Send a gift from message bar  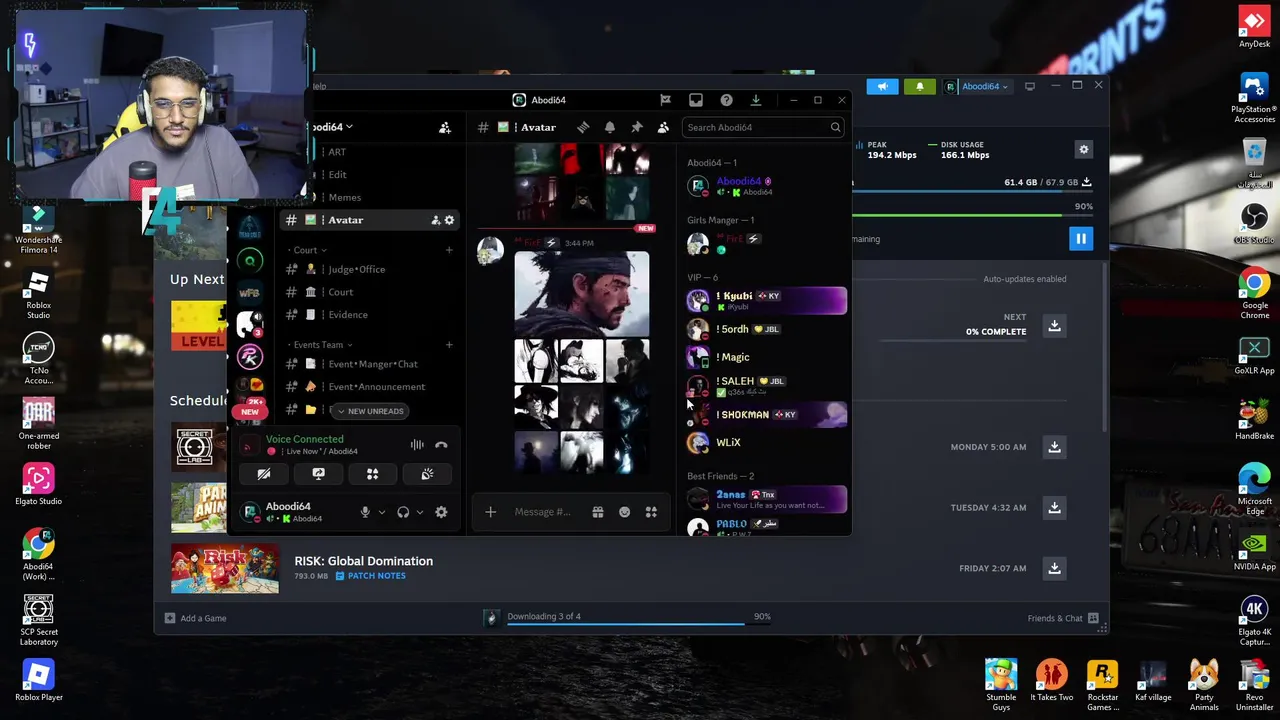coord(598,512)
